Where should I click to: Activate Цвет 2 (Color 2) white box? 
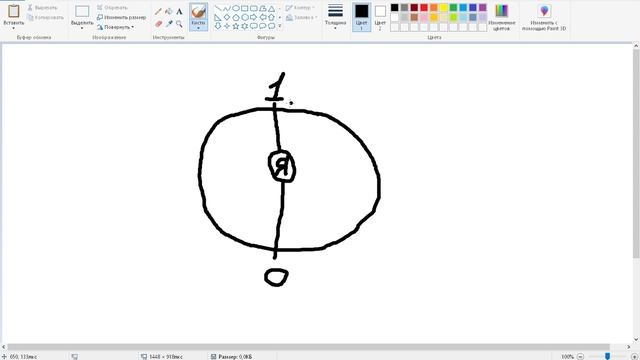380,17
